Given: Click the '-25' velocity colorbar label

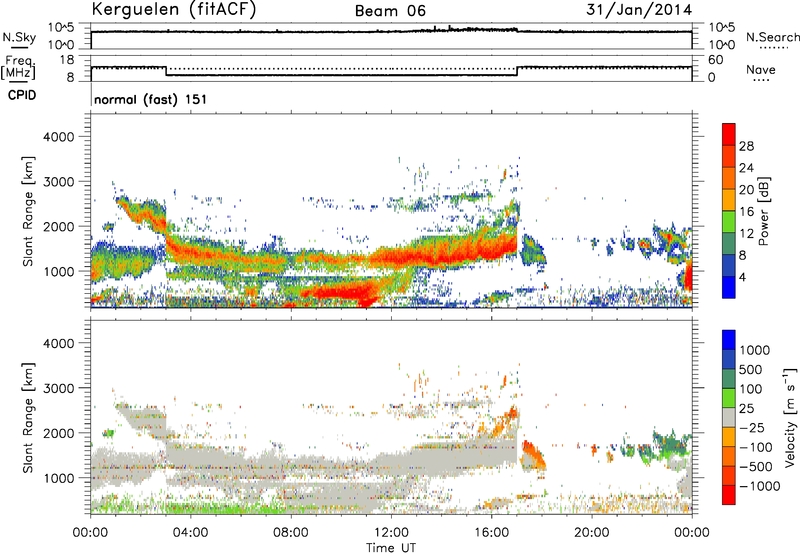Looking at the screenshot, I should [x=752, y=427].
